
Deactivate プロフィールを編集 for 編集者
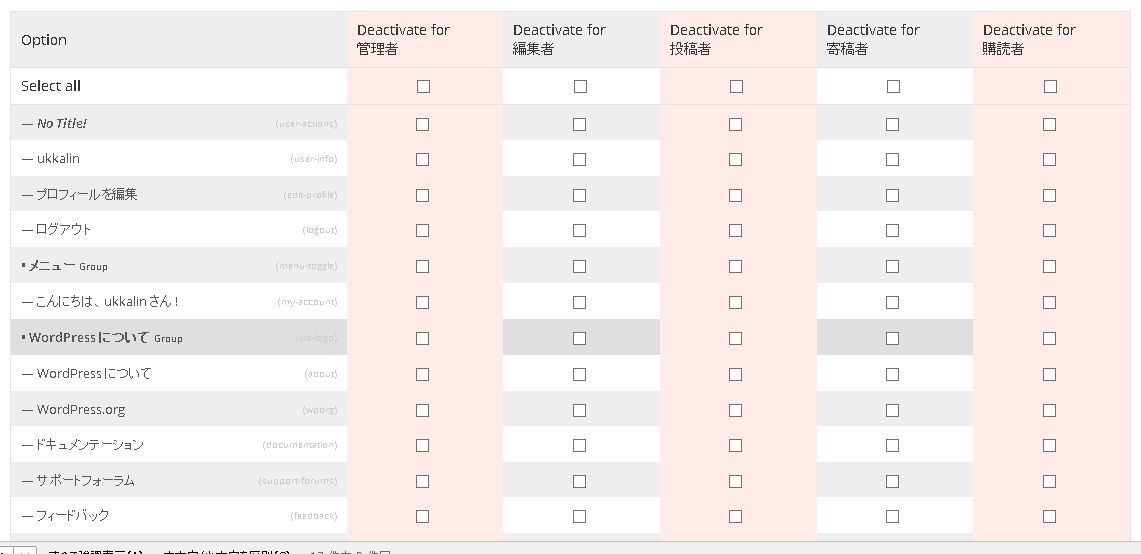pos(579,195)
